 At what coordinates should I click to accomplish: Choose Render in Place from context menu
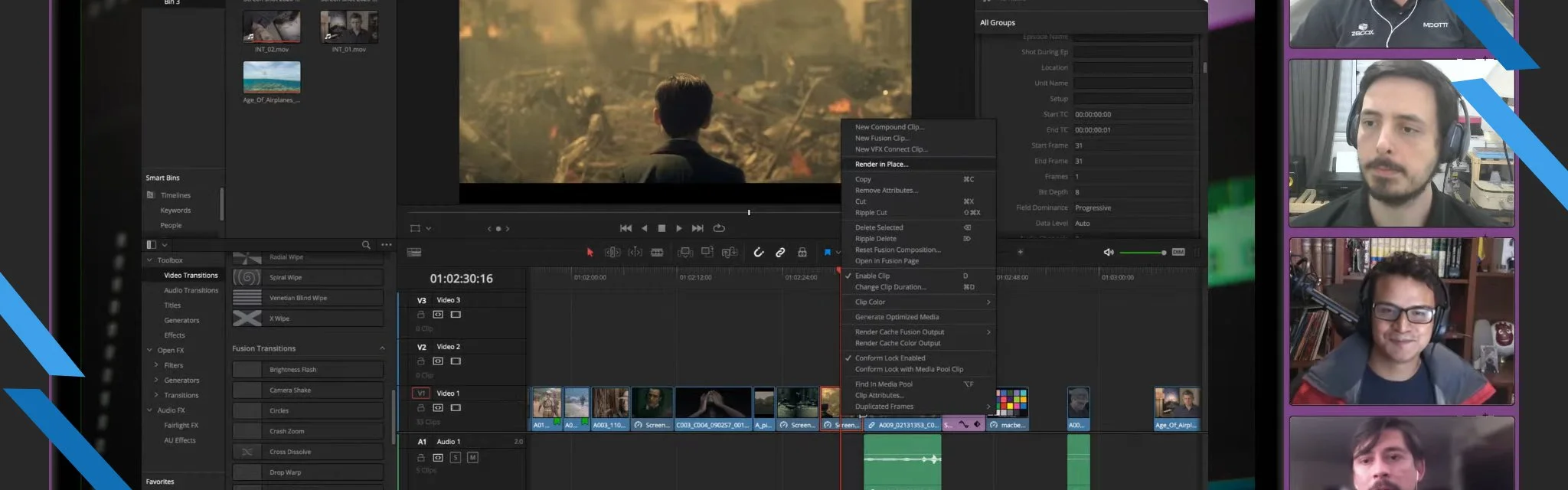[x=881, y=165]
